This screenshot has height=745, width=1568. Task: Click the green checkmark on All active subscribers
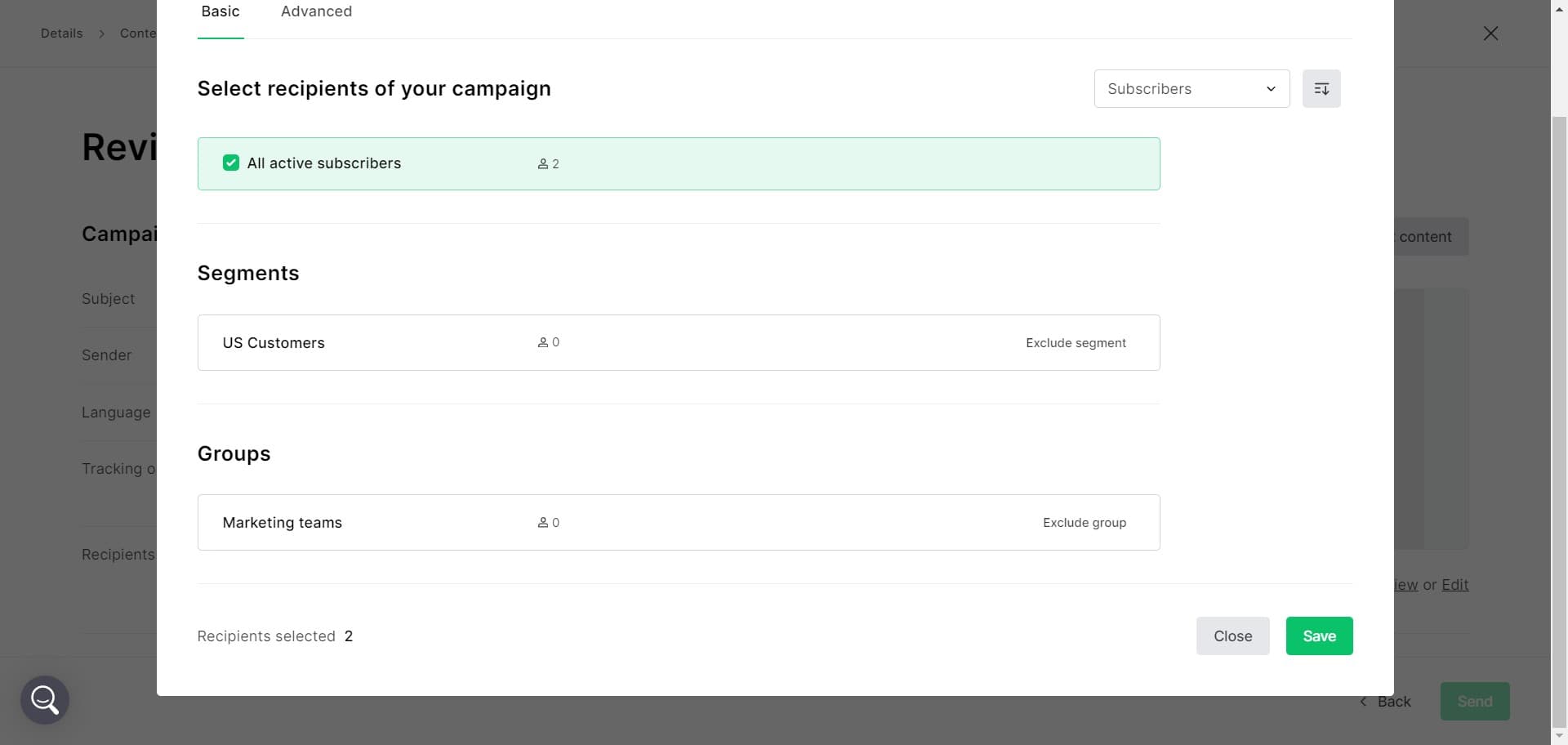231,163
